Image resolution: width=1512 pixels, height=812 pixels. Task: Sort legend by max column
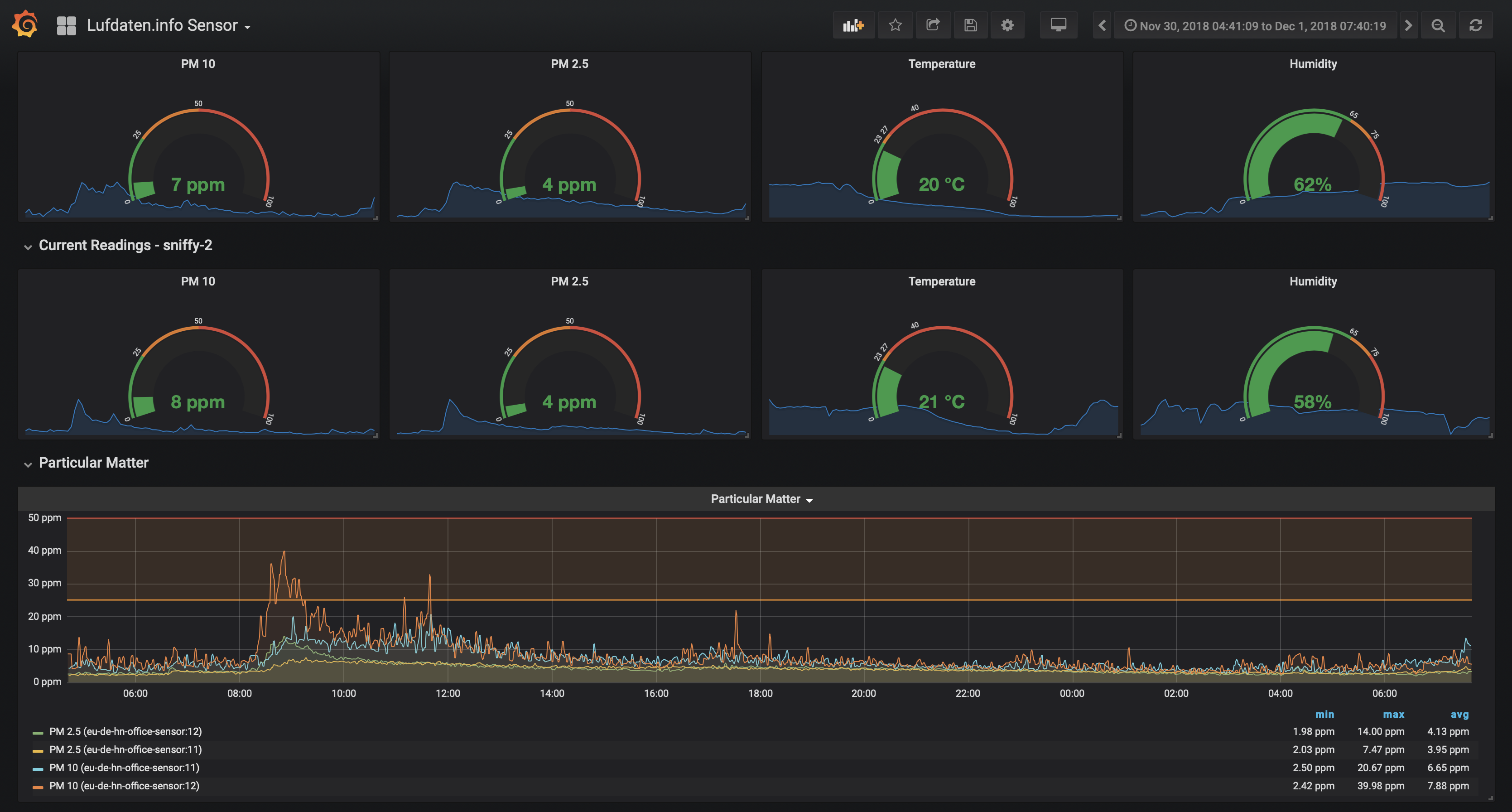click(1393, 715)
